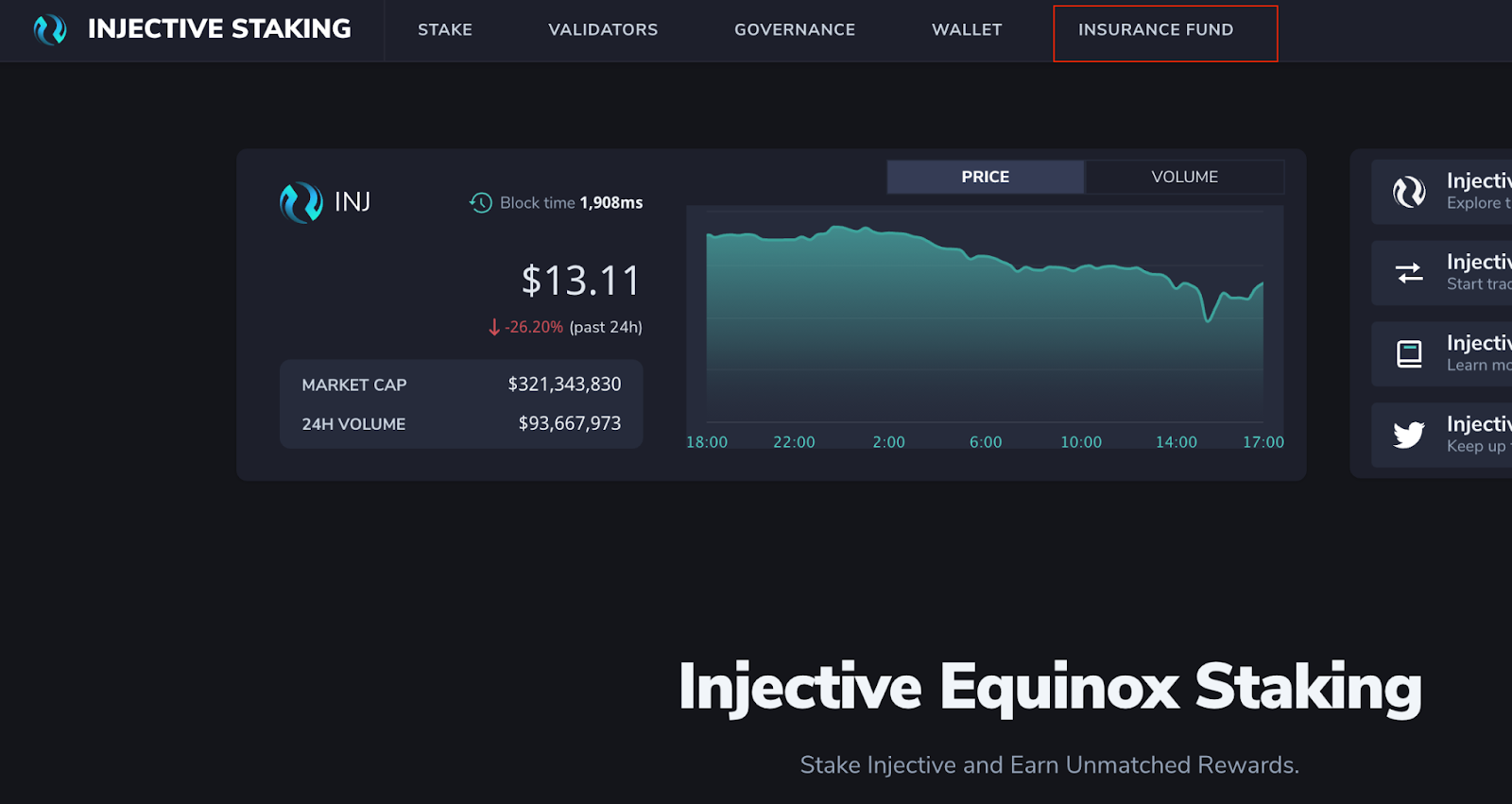The image size is (1512, 804).
Task: Switch chart to PRICE view
Action: pyautogui.click(x=986, y=177)
